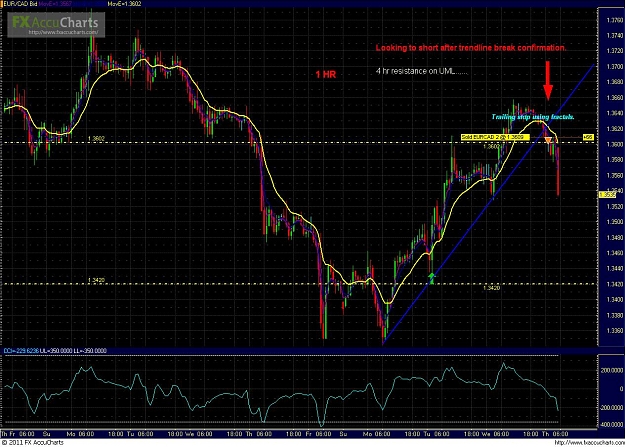Open the fxaccucharts.com link at bottom right
Viewport: 625px width, 447px height.
(x=589, y=443)
